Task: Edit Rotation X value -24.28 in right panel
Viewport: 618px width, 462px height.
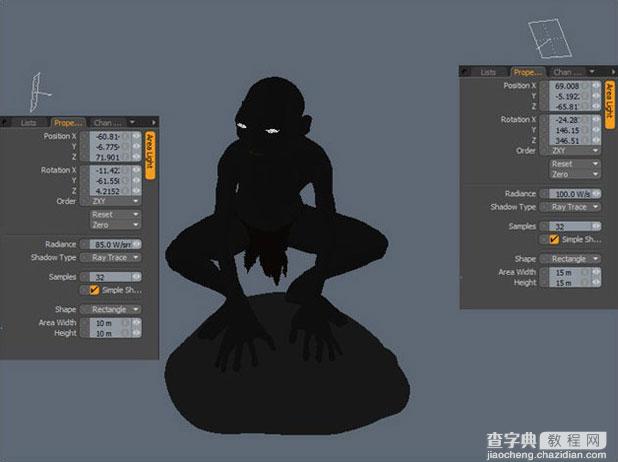Action: (x=570, y=120)
